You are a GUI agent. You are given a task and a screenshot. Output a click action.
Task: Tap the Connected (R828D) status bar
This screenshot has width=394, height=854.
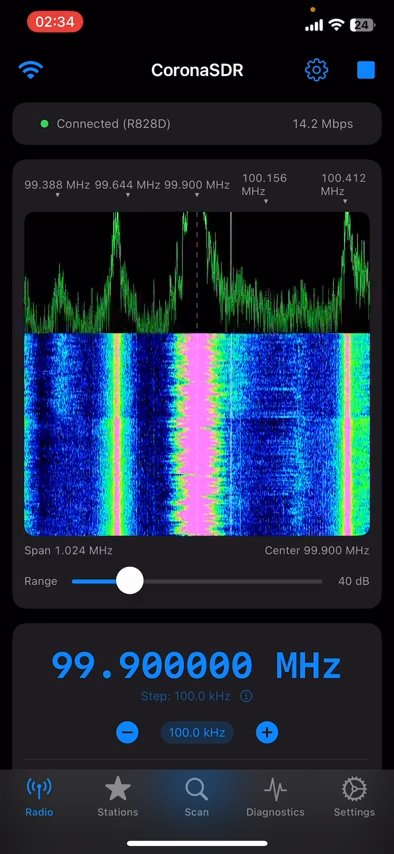click(197, 124)
